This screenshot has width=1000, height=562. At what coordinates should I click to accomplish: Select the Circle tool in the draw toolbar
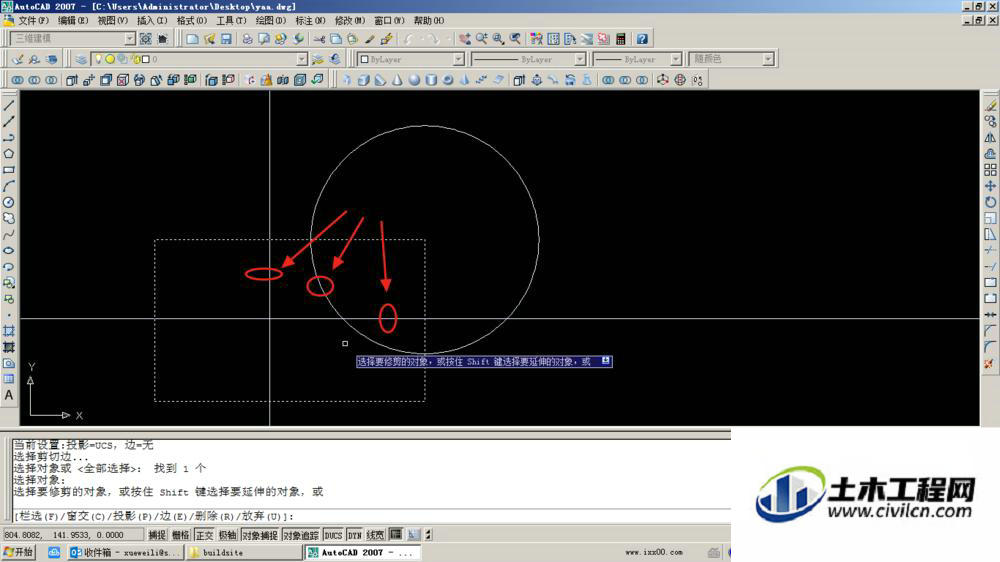[x=9, y=202]
